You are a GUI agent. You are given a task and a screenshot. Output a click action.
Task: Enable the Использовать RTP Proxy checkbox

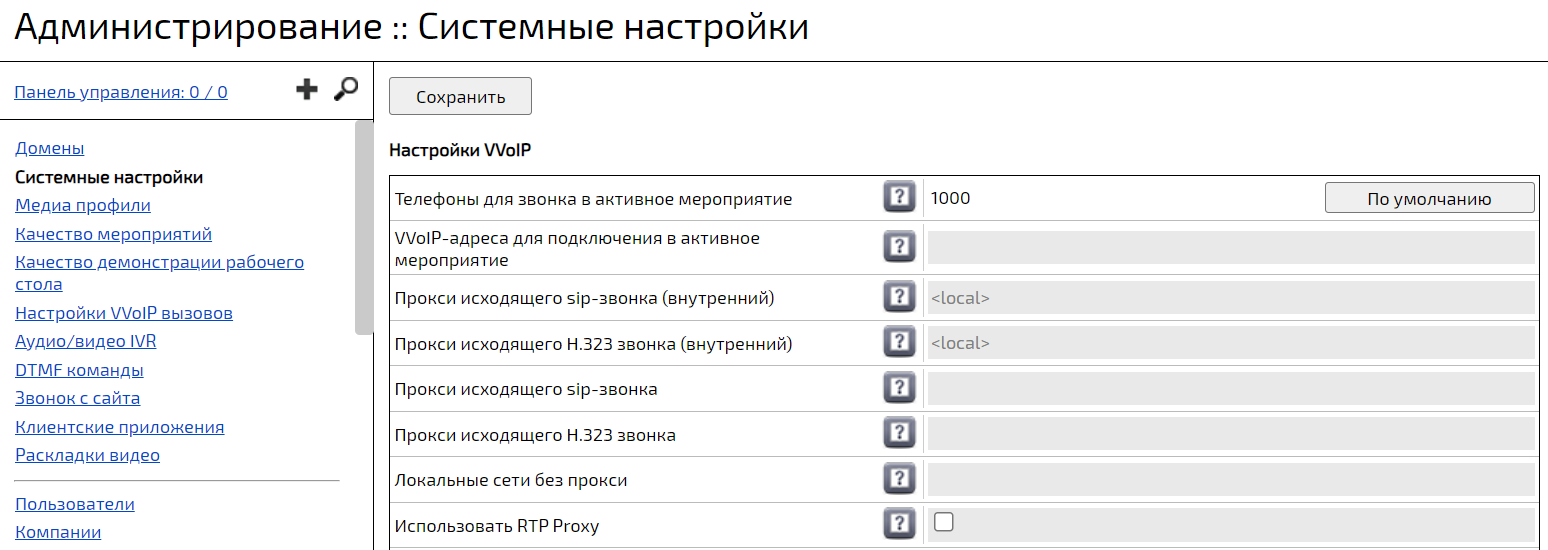[943, 522]
